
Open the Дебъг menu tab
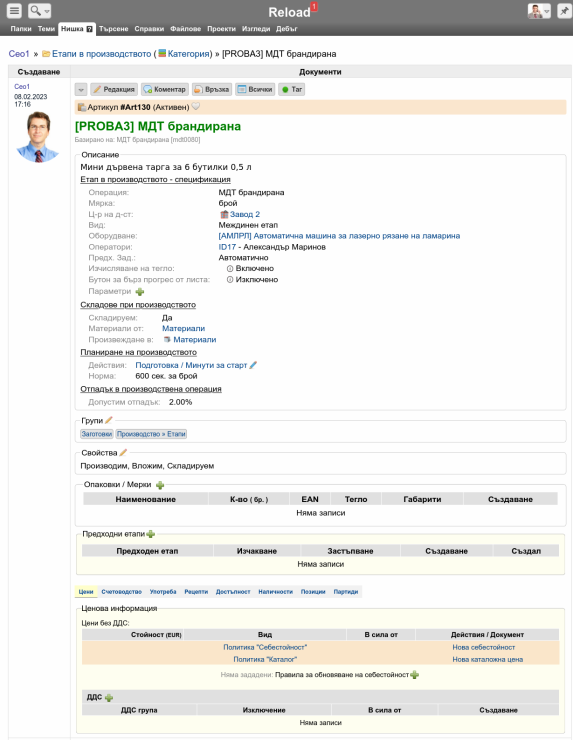coord(286,29)
